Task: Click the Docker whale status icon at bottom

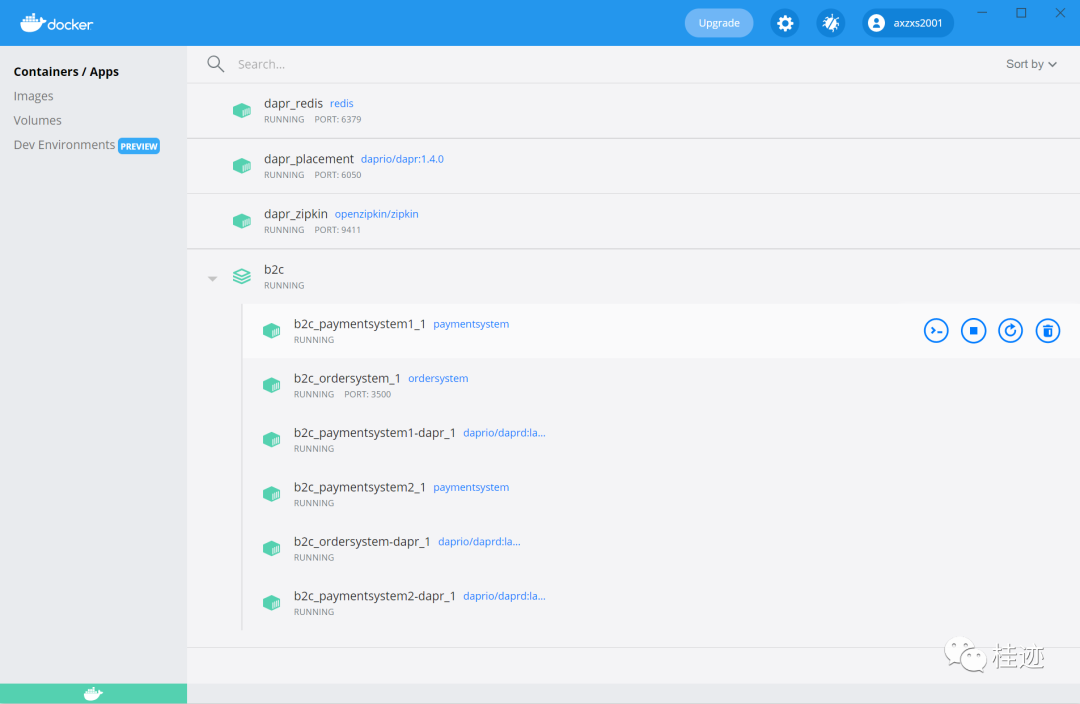Action: 93,694
